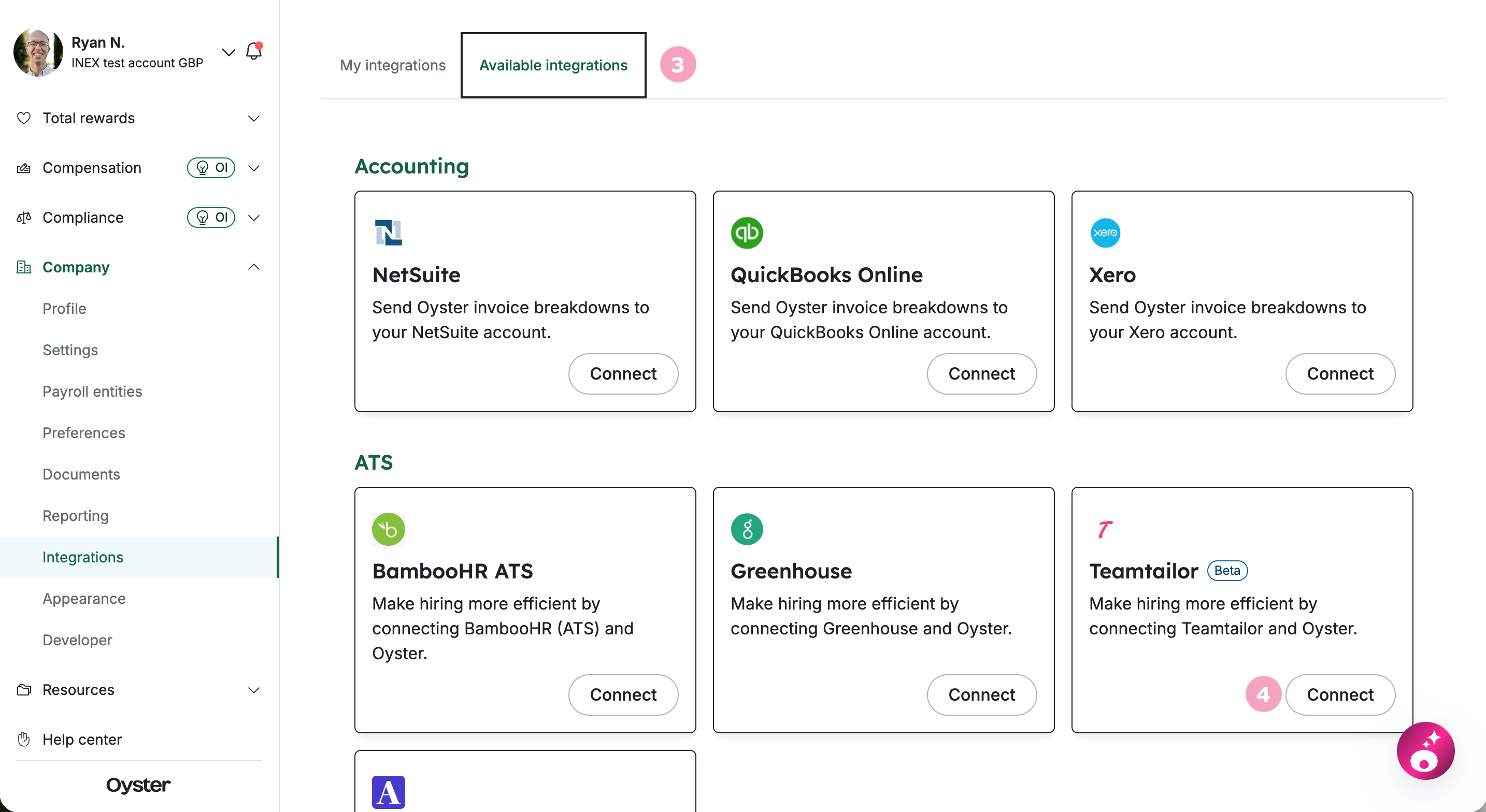This screenshot has width=1486, height=812.
Task: Open the Compensation menu label
Action: pos(92,168)
